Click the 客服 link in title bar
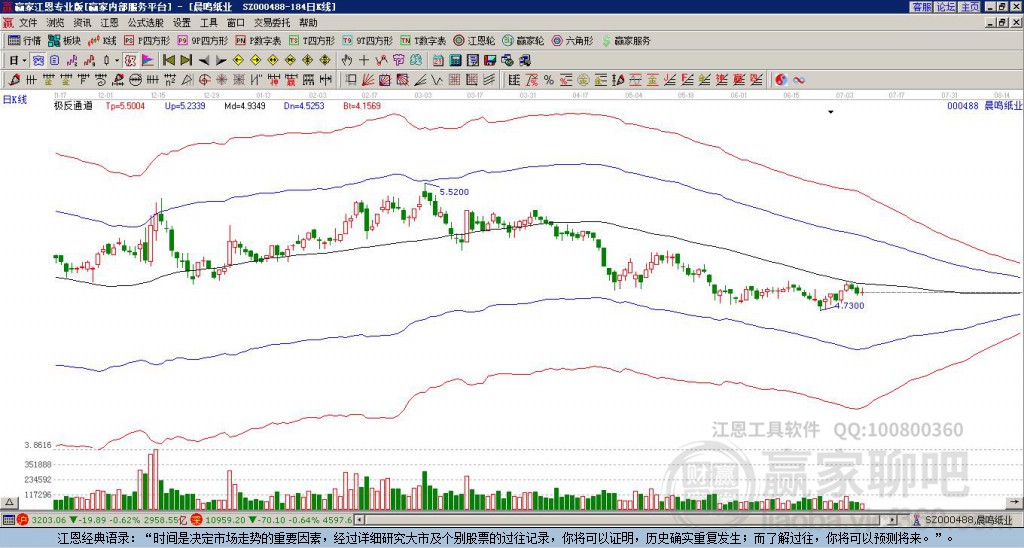Screen dimensions: 1024x548 click(921, 7)
